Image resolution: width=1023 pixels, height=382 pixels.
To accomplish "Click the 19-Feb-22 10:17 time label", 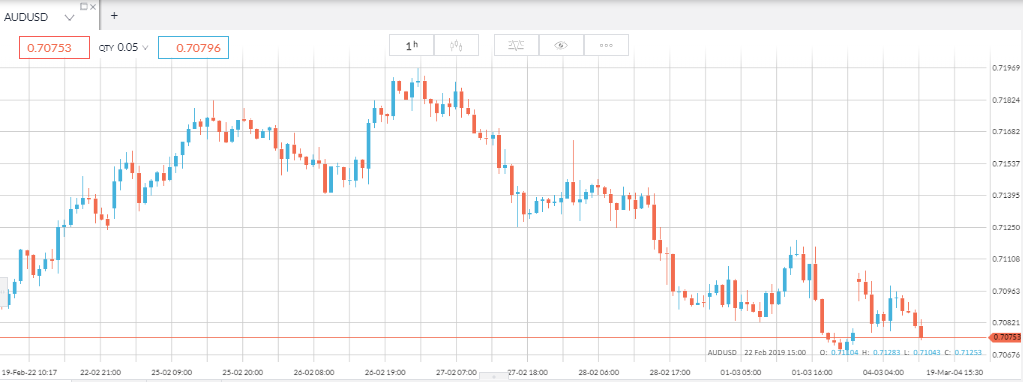I will [x=29, y=372].
